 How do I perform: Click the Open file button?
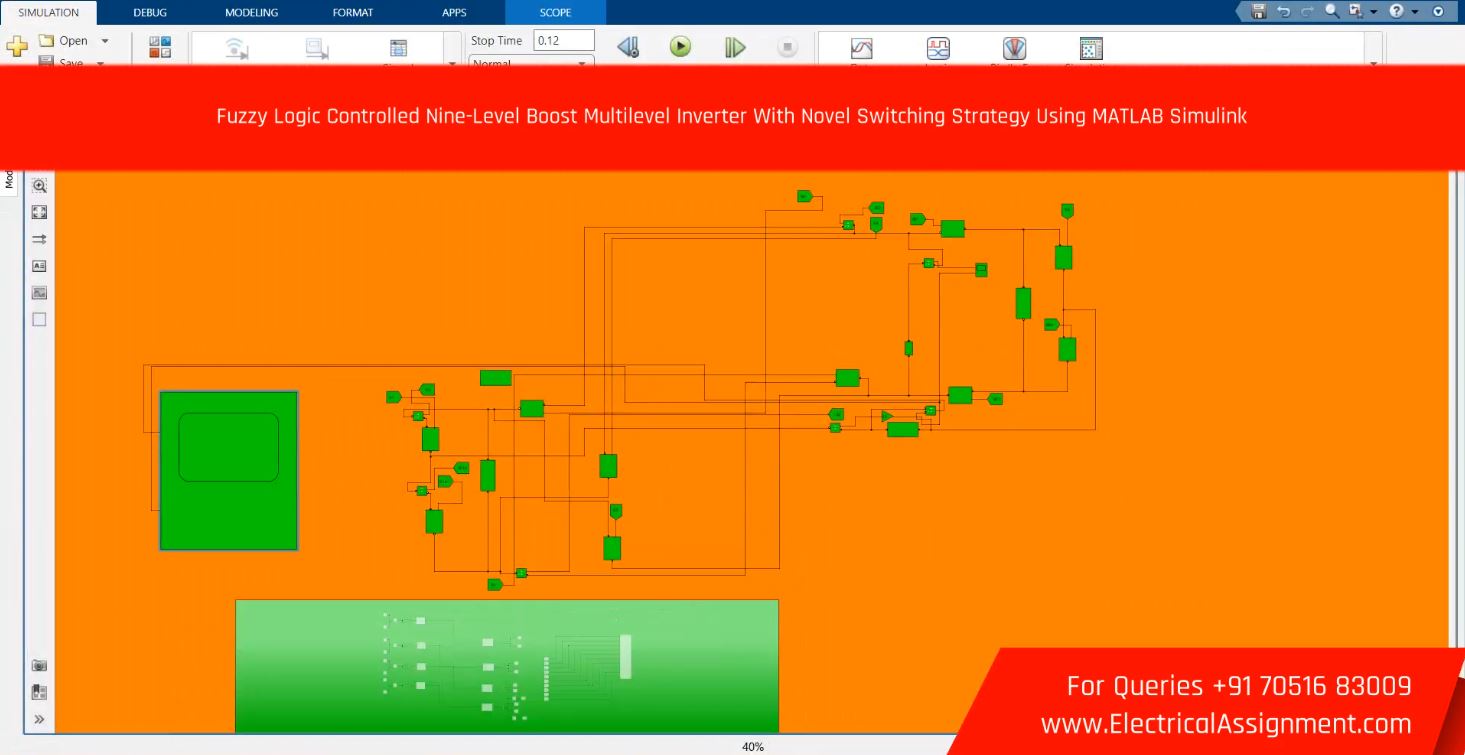(63, 41)
